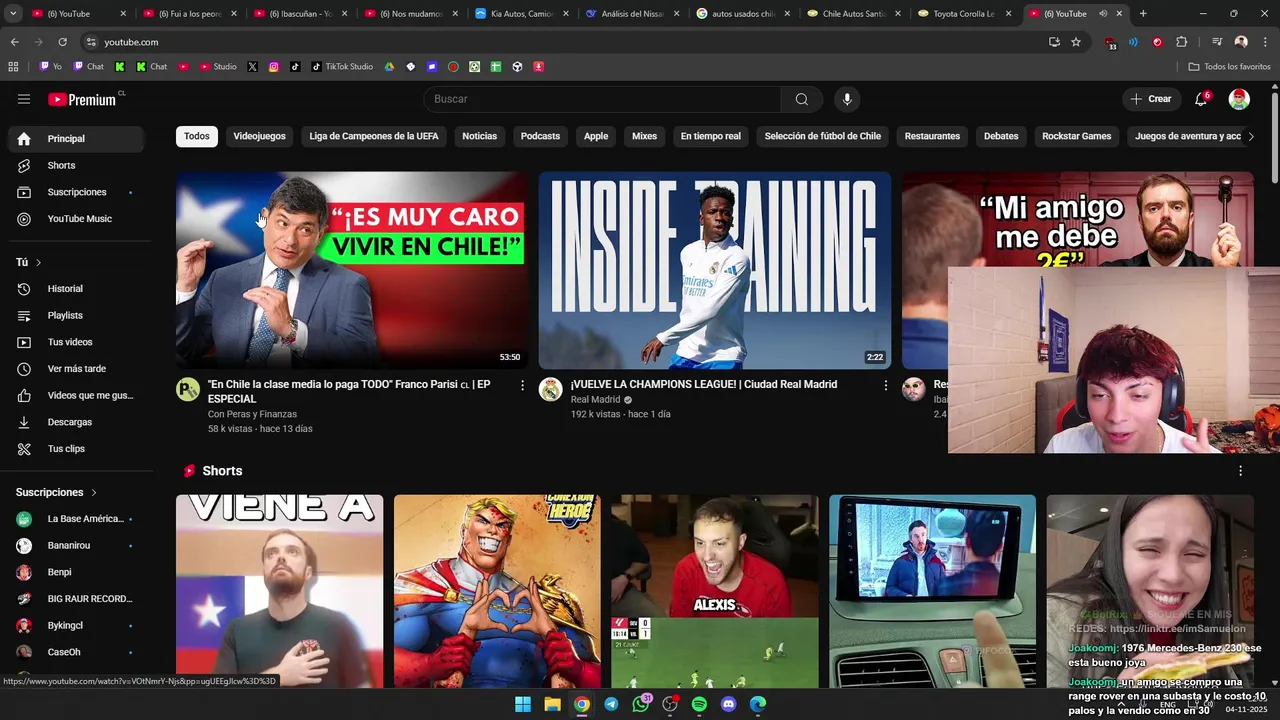
Task: Open Descargas in the sidebar
Action: (76, 422)
